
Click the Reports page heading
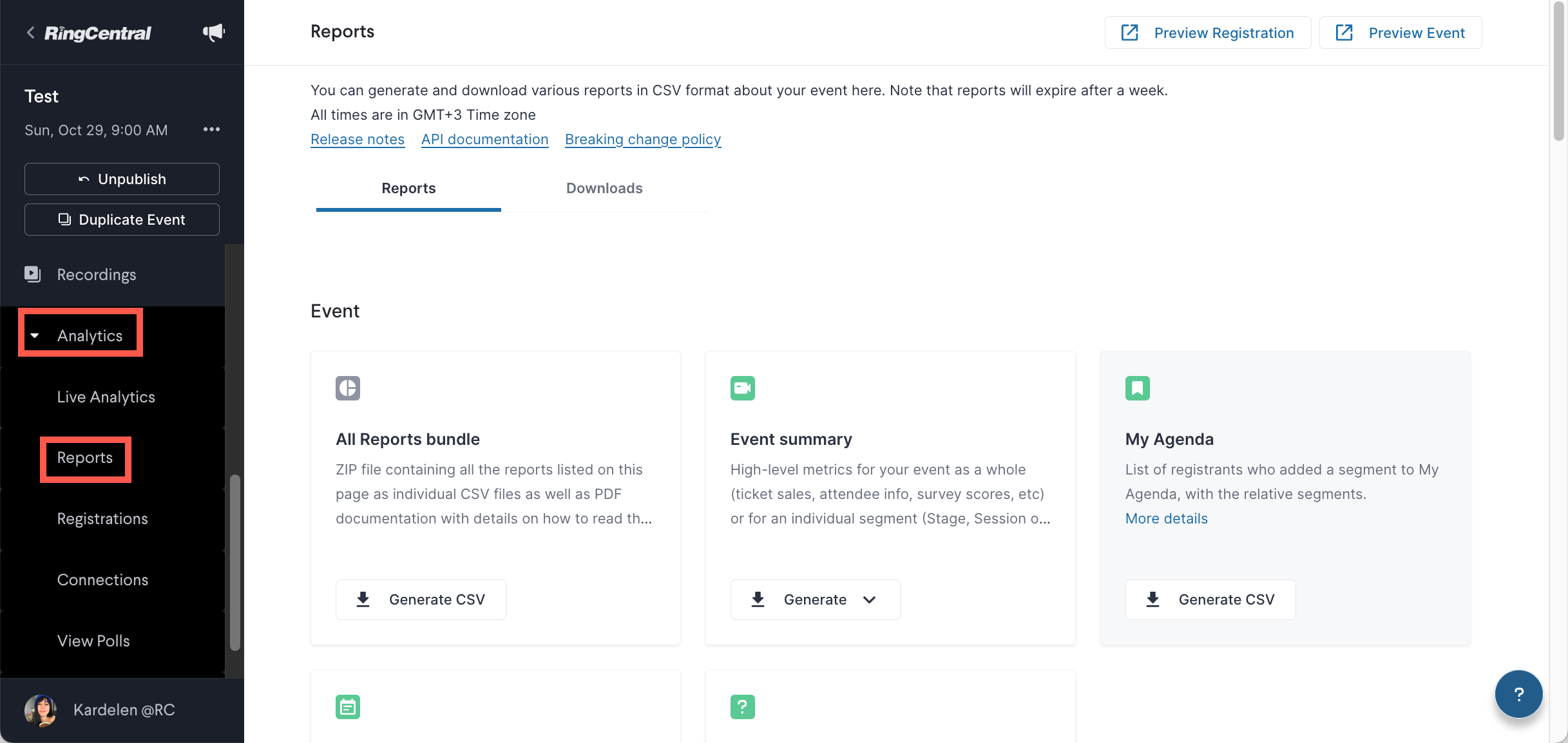tap(342, 32)
